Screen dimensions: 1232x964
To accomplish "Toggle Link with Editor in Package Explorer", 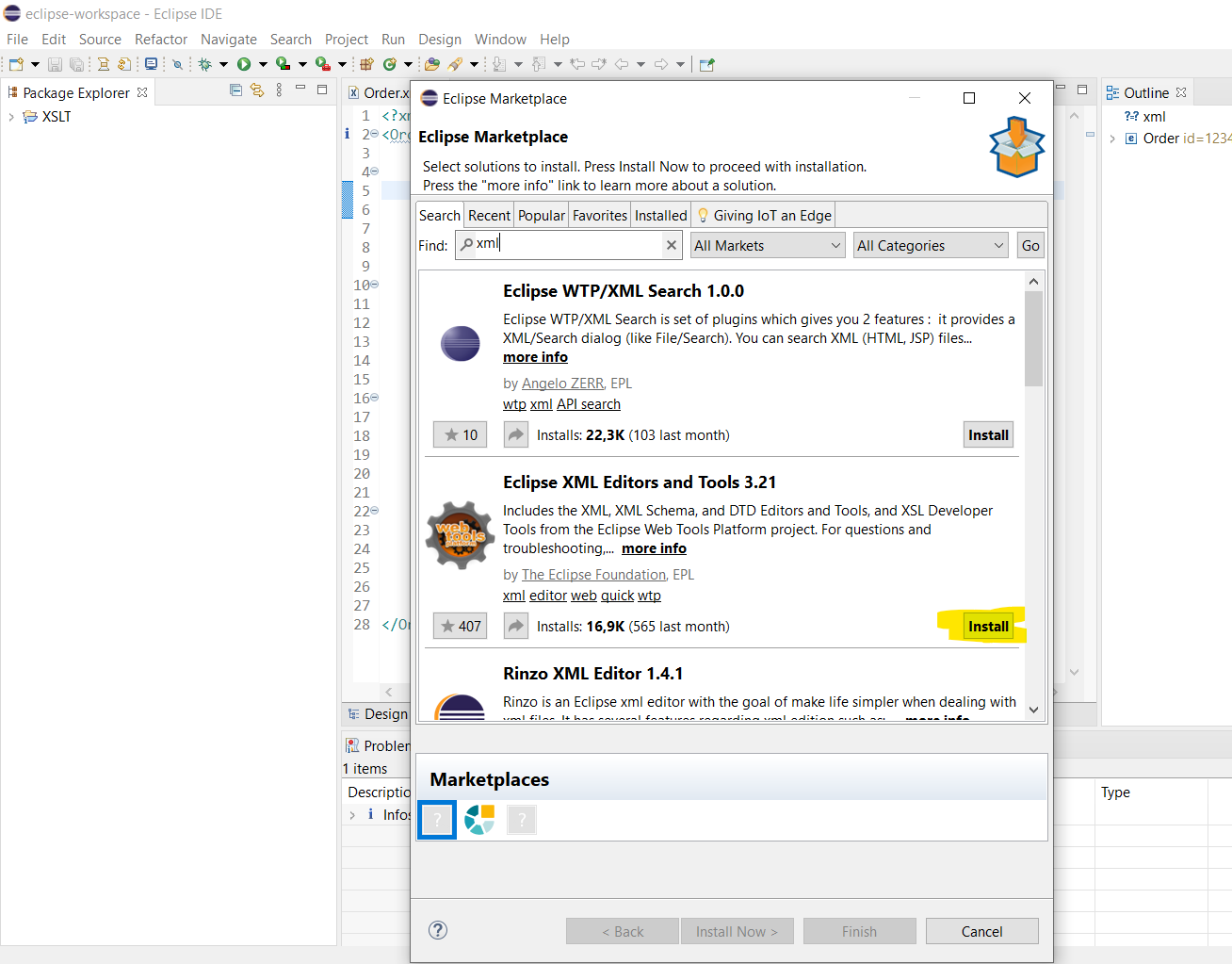I will point(257,90).
